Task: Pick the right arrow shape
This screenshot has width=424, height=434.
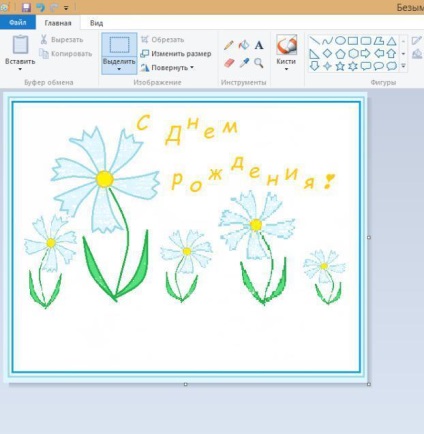Action: point(366,53)
